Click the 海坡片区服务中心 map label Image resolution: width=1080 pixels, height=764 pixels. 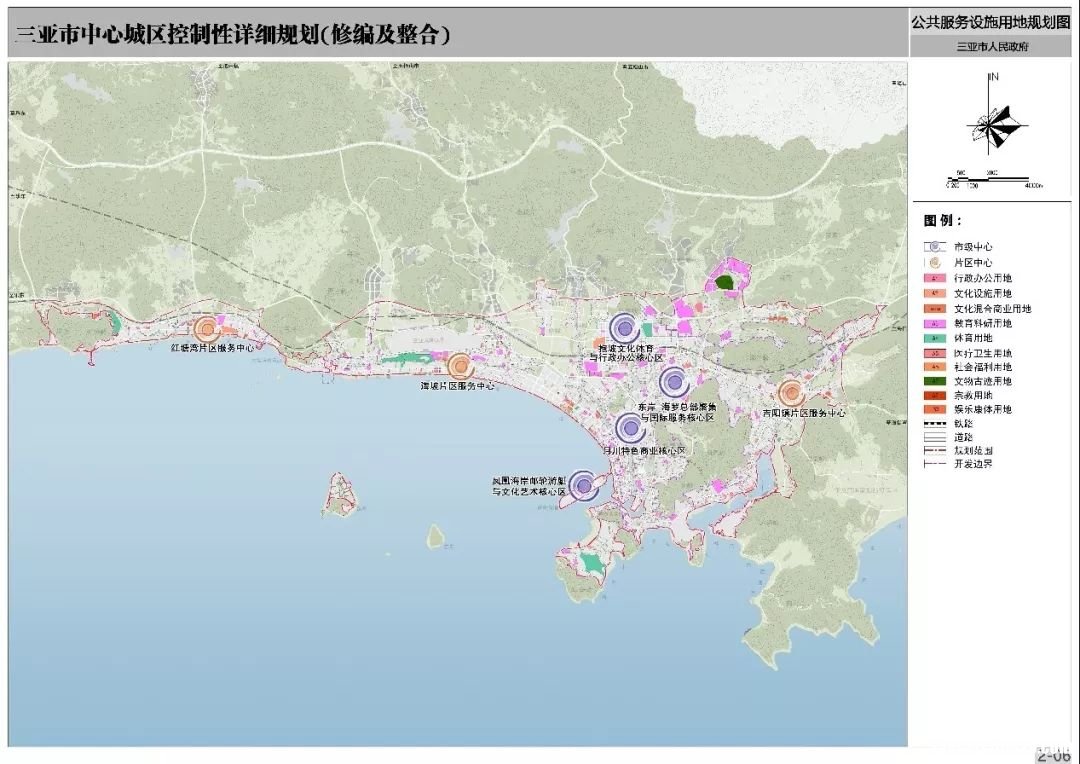pos(457,386)
